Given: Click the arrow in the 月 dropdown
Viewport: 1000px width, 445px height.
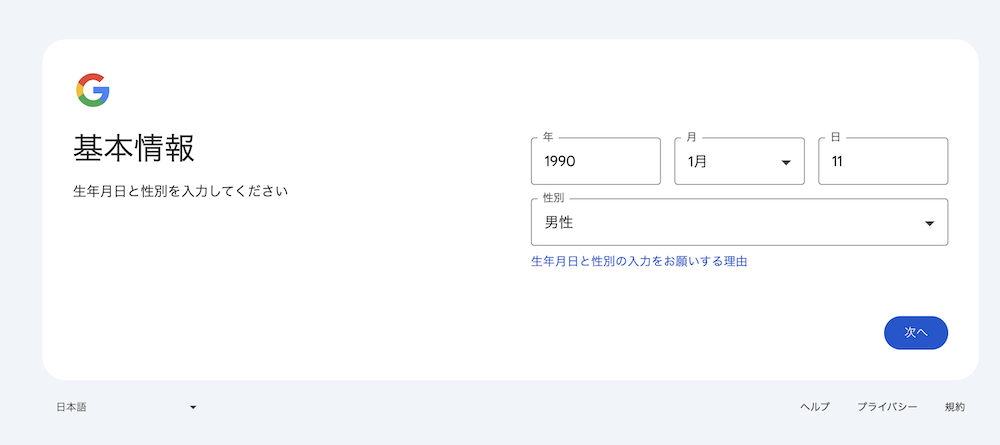Looking at the screenshot, I should [786, 163].
